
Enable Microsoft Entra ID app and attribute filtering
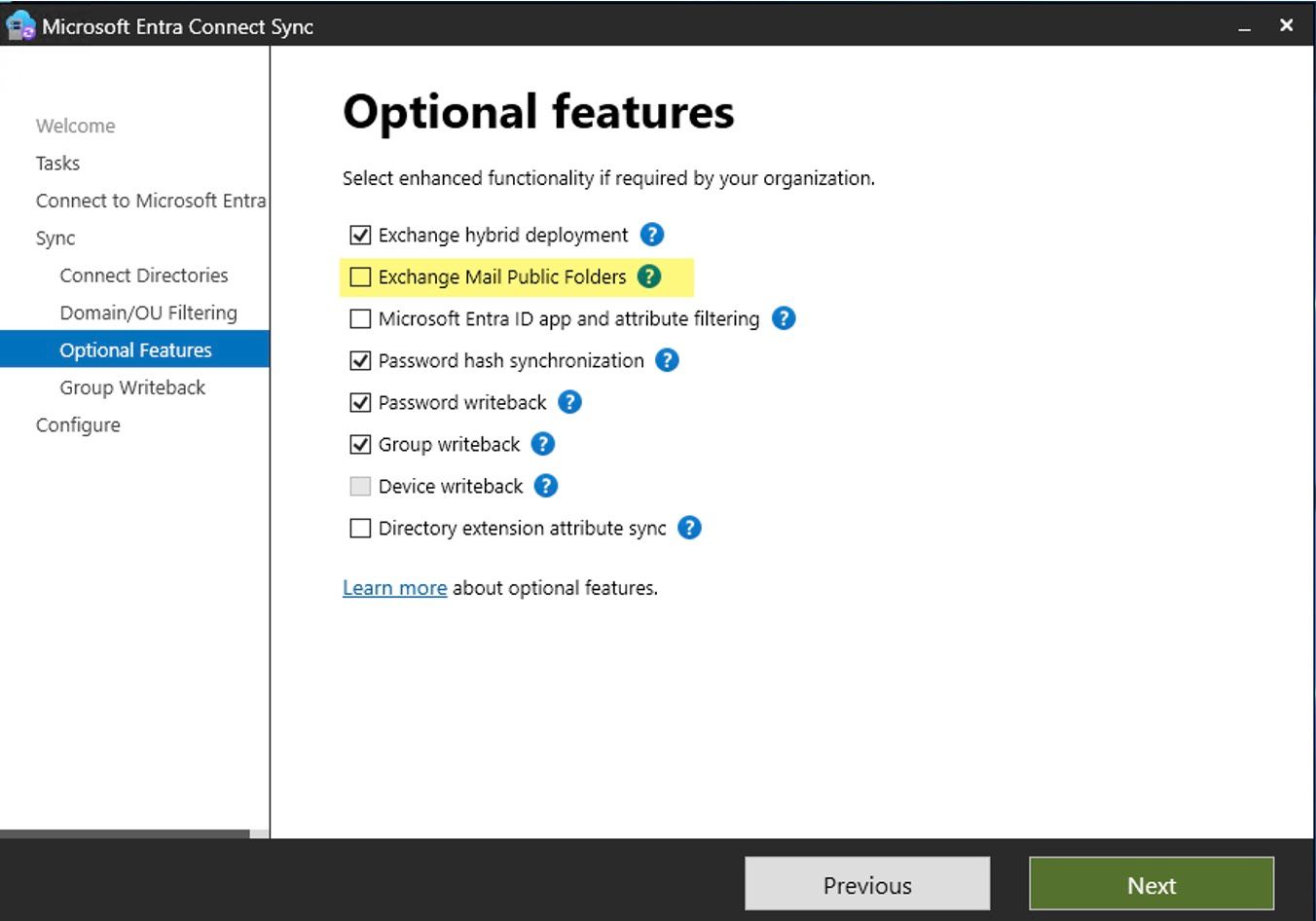tap(360, 318)
